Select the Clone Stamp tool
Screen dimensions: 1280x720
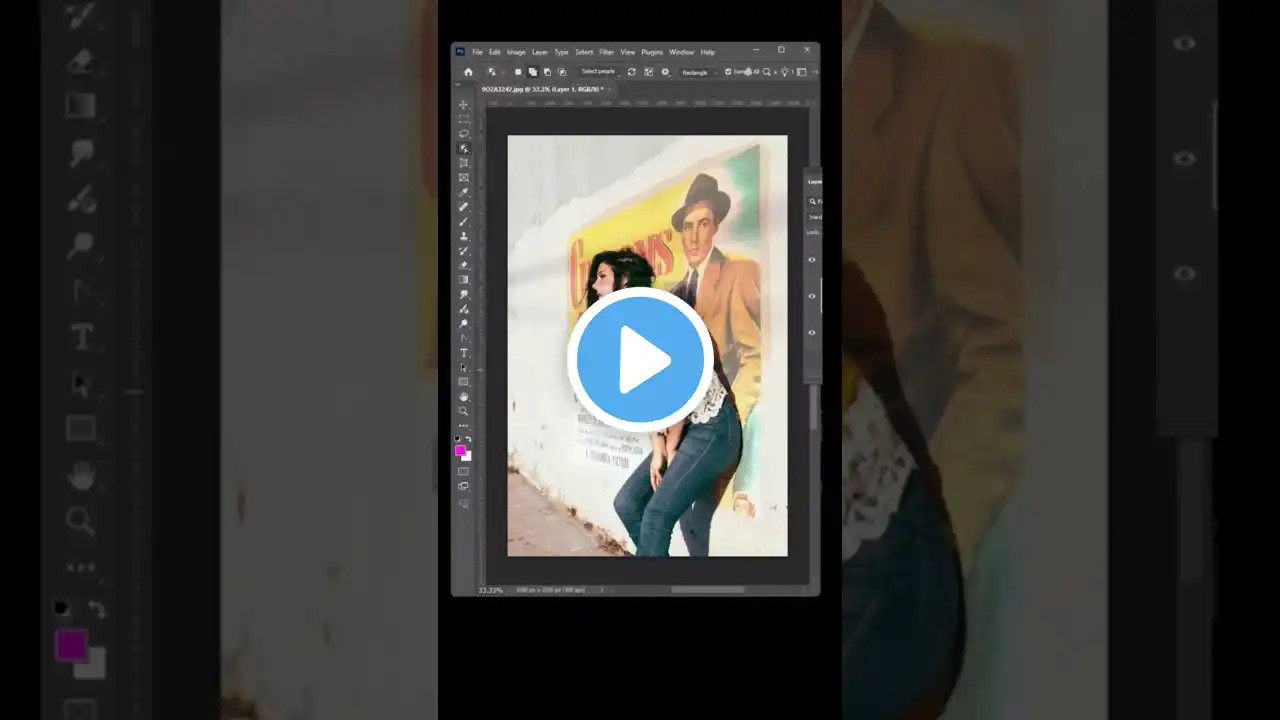(463, 236)
